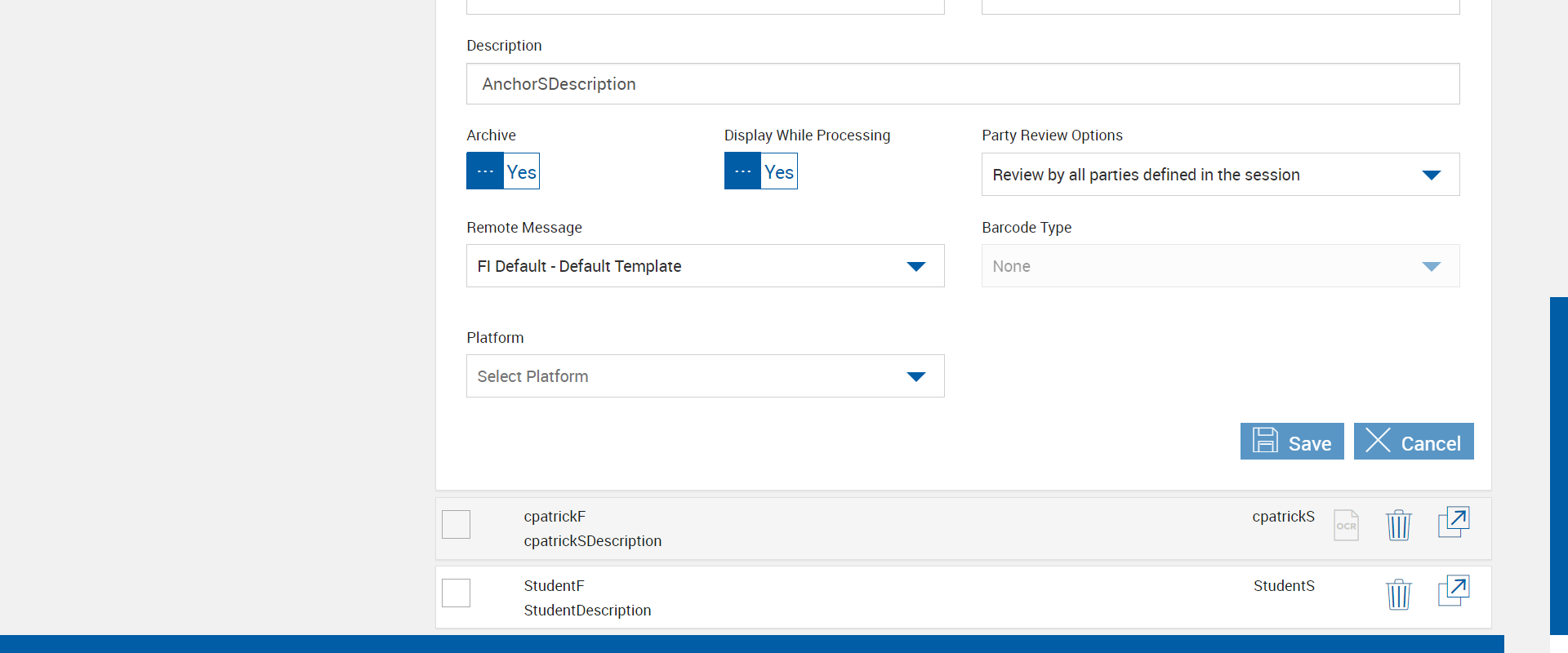
Task: Click the vertical page scrollbar
Action: point(1558,465)
